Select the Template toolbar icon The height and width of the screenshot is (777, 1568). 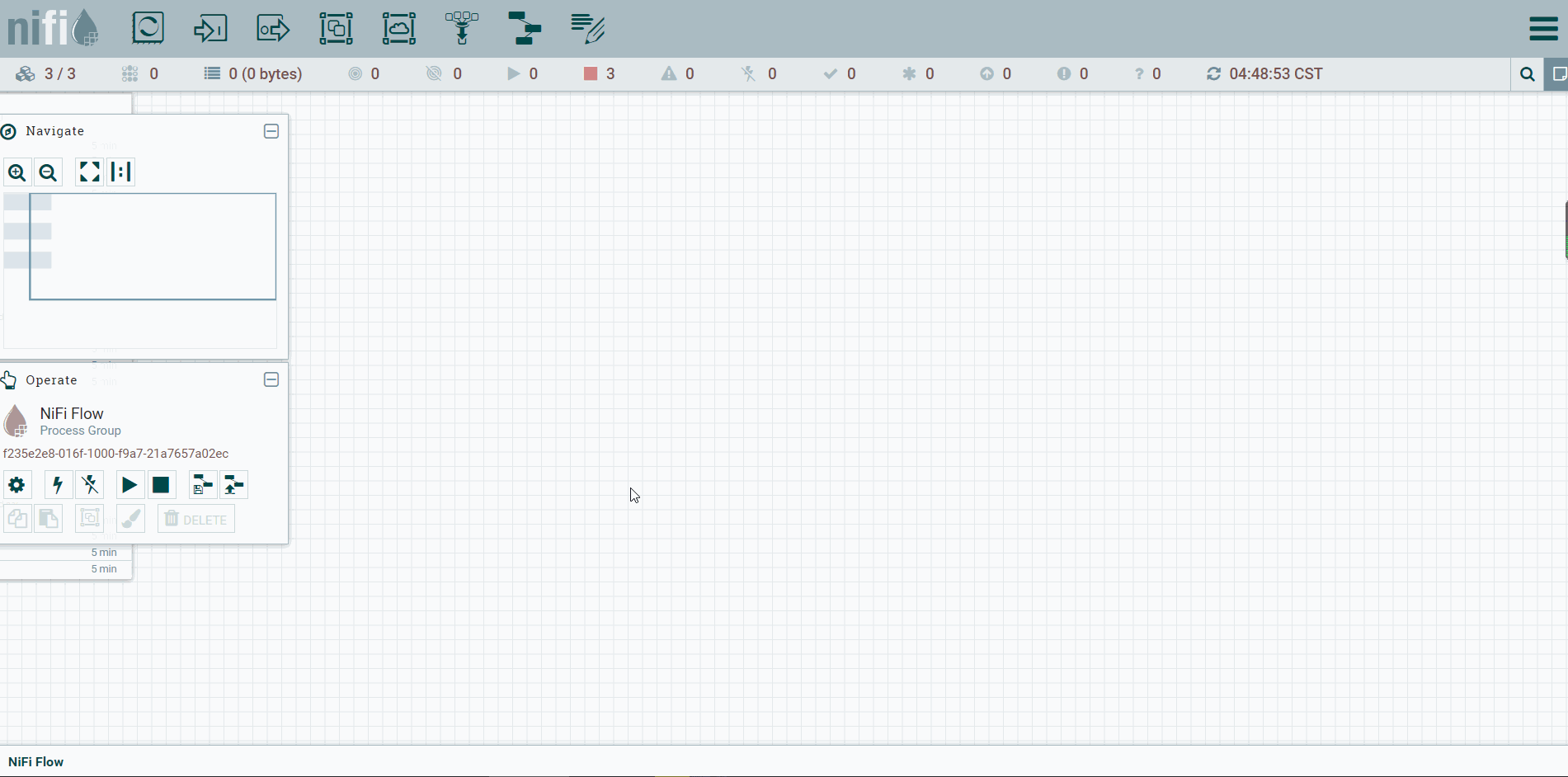point(524,28)
